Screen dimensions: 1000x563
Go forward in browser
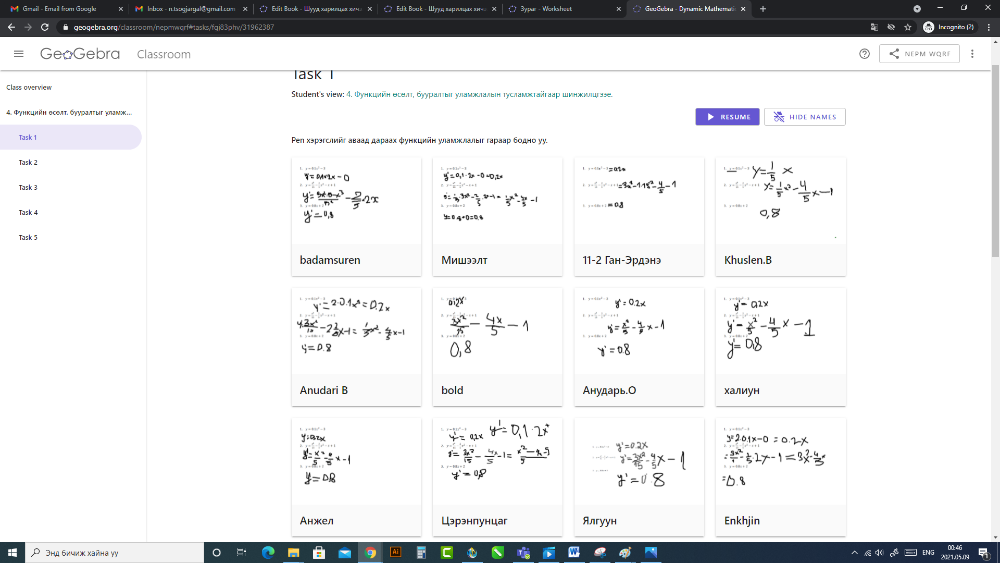(x=27, y=27)
